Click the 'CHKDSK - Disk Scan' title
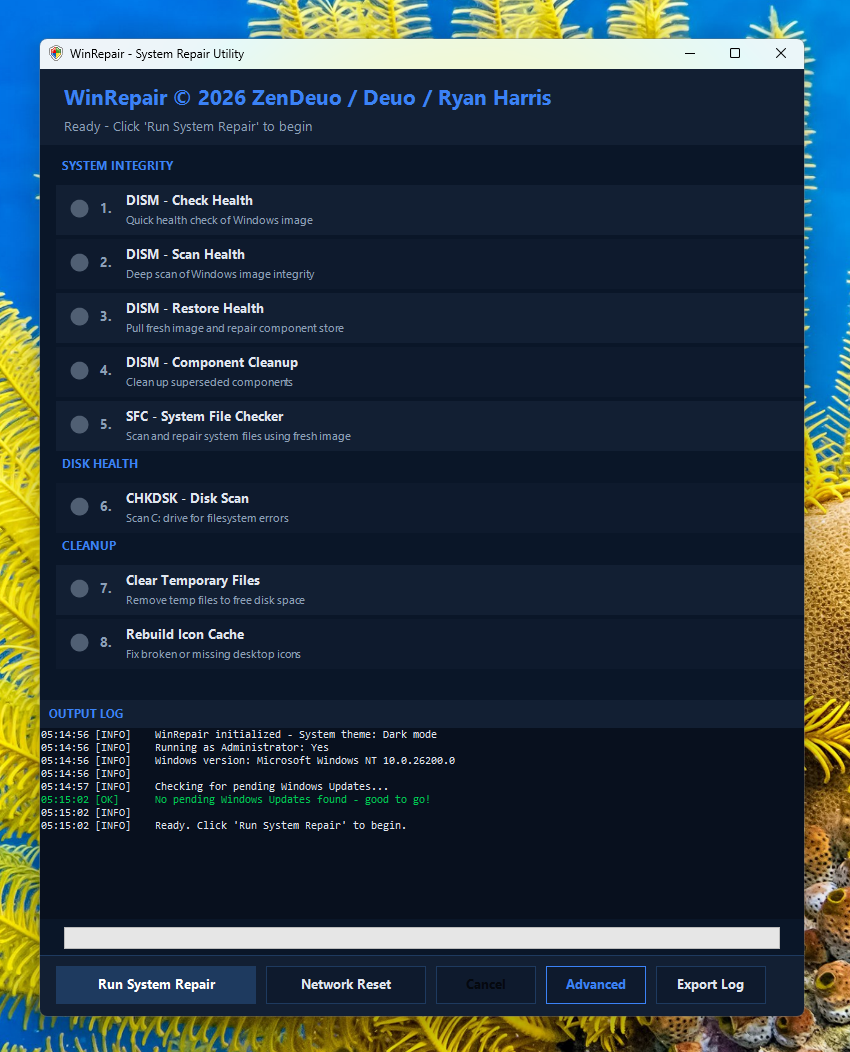Screen dimensions: 850x1052 [187, 498]
